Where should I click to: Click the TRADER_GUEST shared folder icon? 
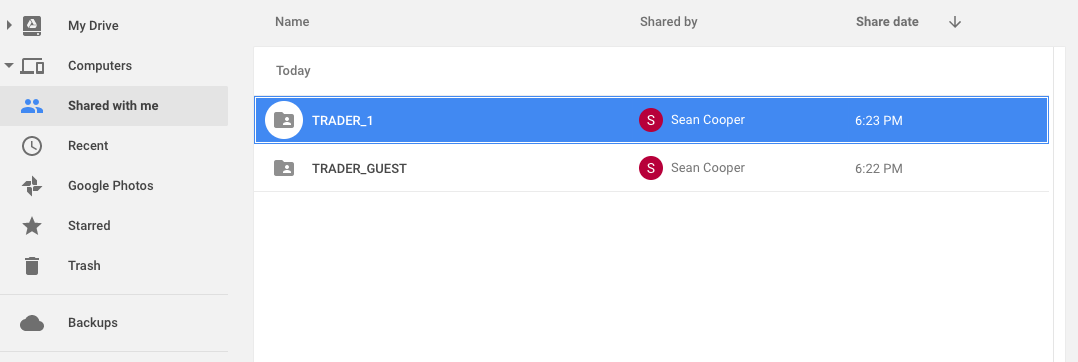284,168
